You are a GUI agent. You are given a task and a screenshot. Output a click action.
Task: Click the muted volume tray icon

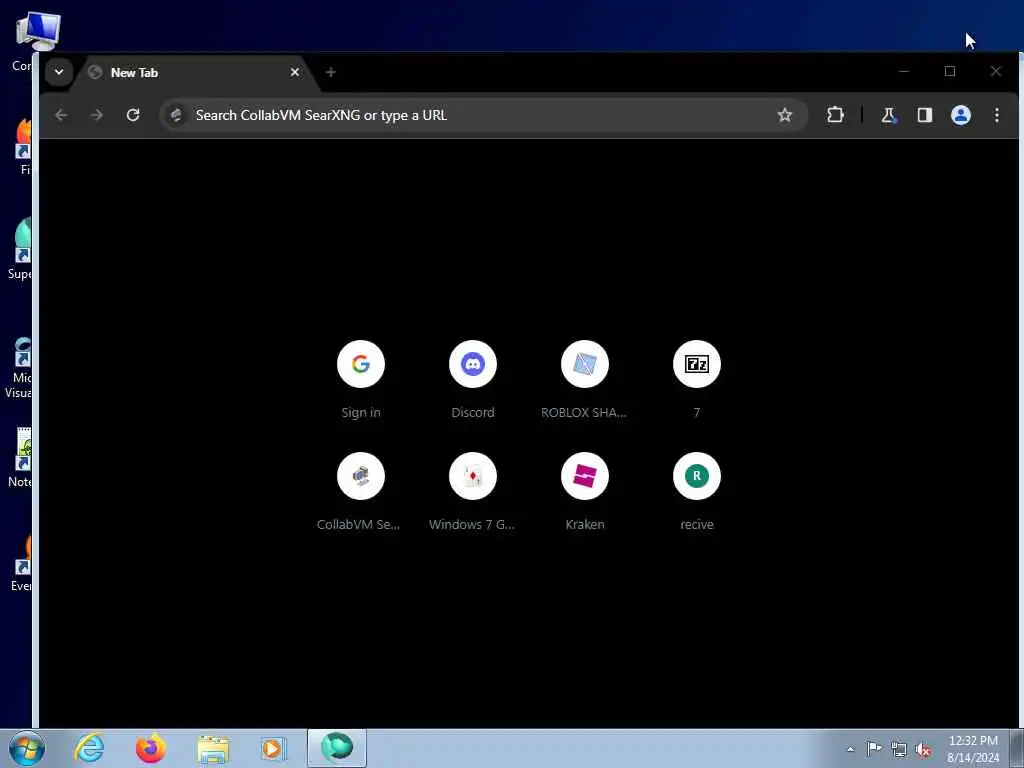pyautogui.click(x=923, y=749)
